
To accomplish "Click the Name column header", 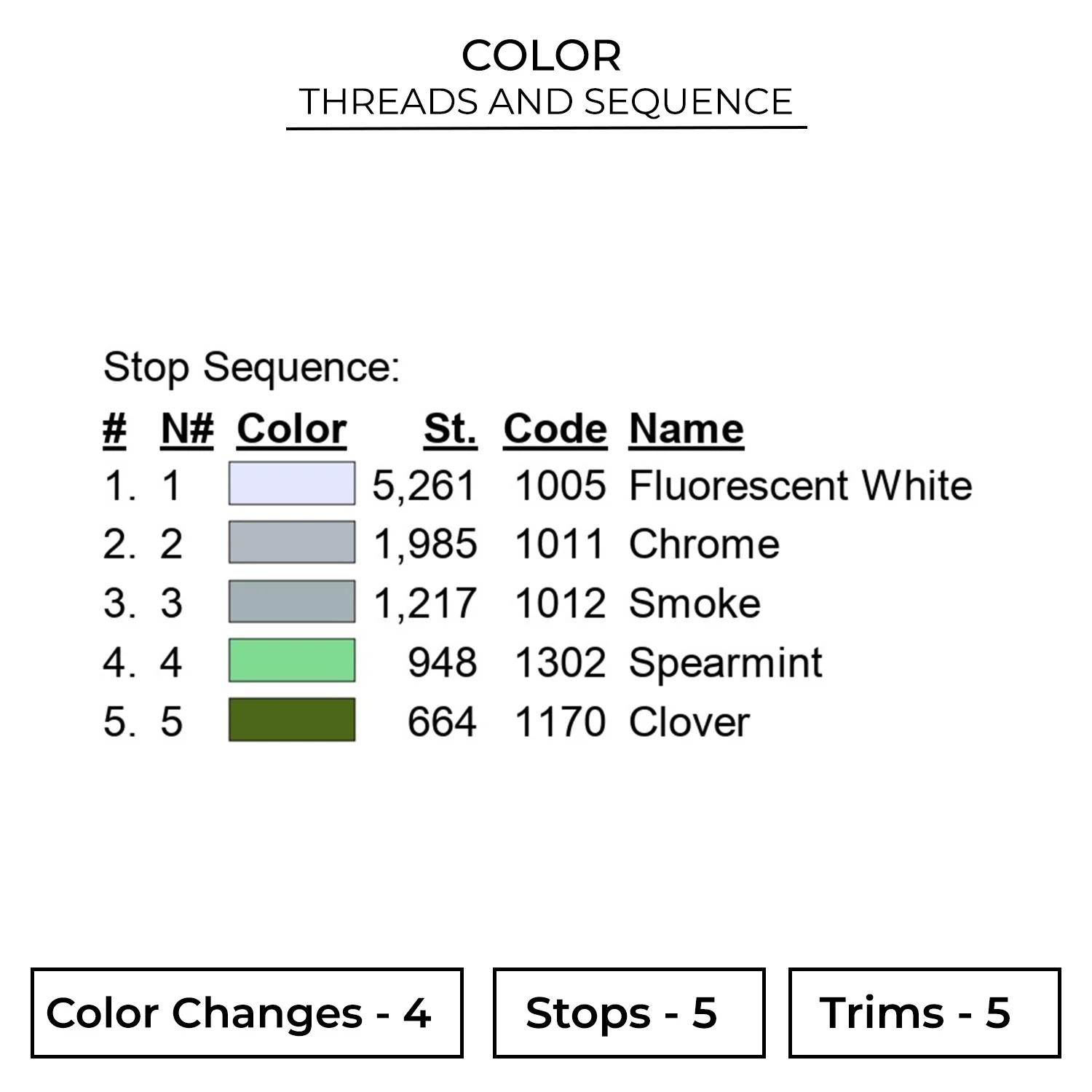I will (686, 428).
